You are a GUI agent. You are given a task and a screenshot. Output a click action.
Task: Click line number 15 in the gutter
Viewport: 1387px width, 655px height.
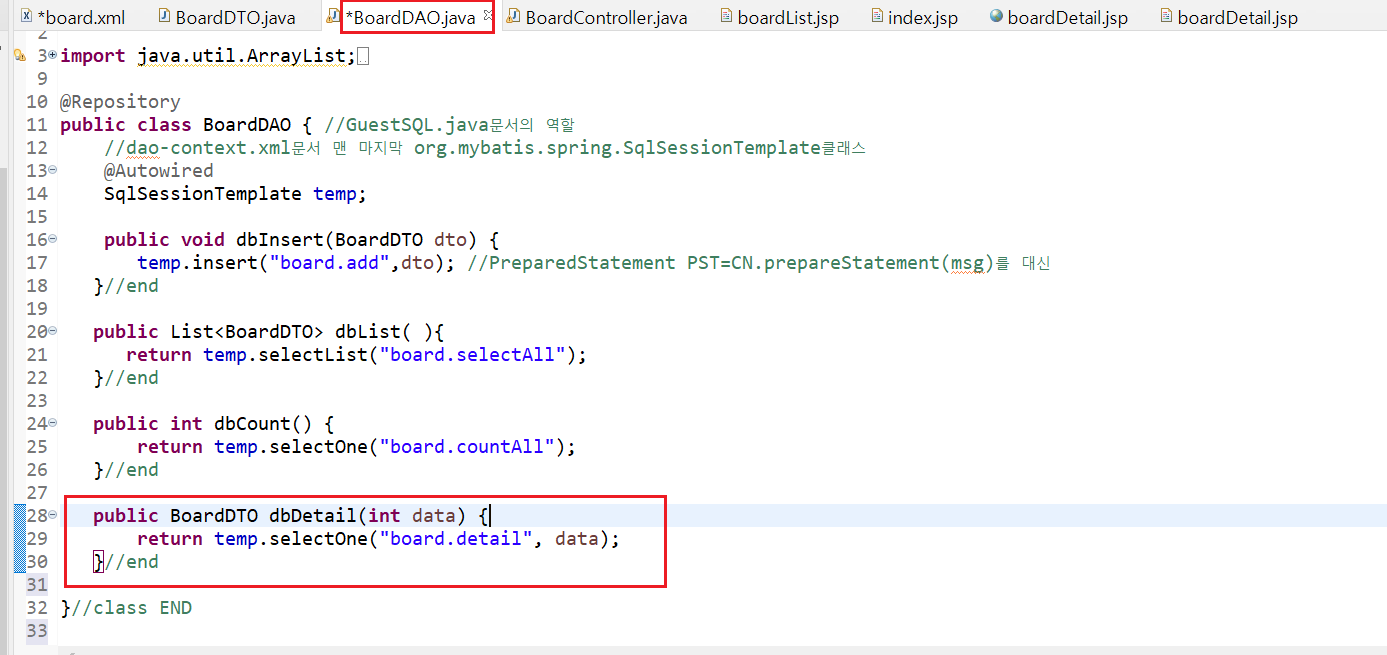[x=36, y=217]
